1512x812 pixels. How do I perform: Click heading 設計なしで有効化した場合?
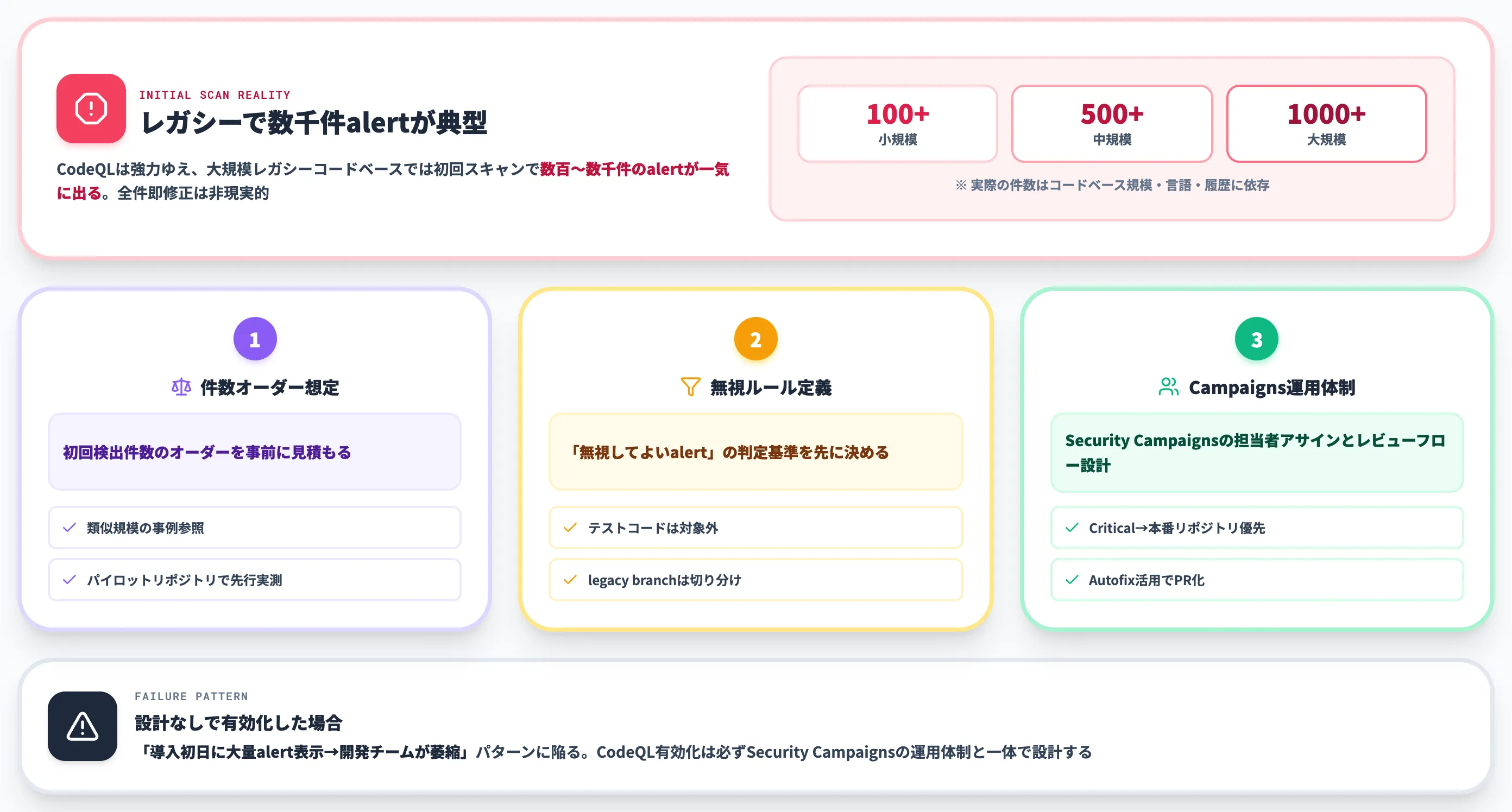238,723
